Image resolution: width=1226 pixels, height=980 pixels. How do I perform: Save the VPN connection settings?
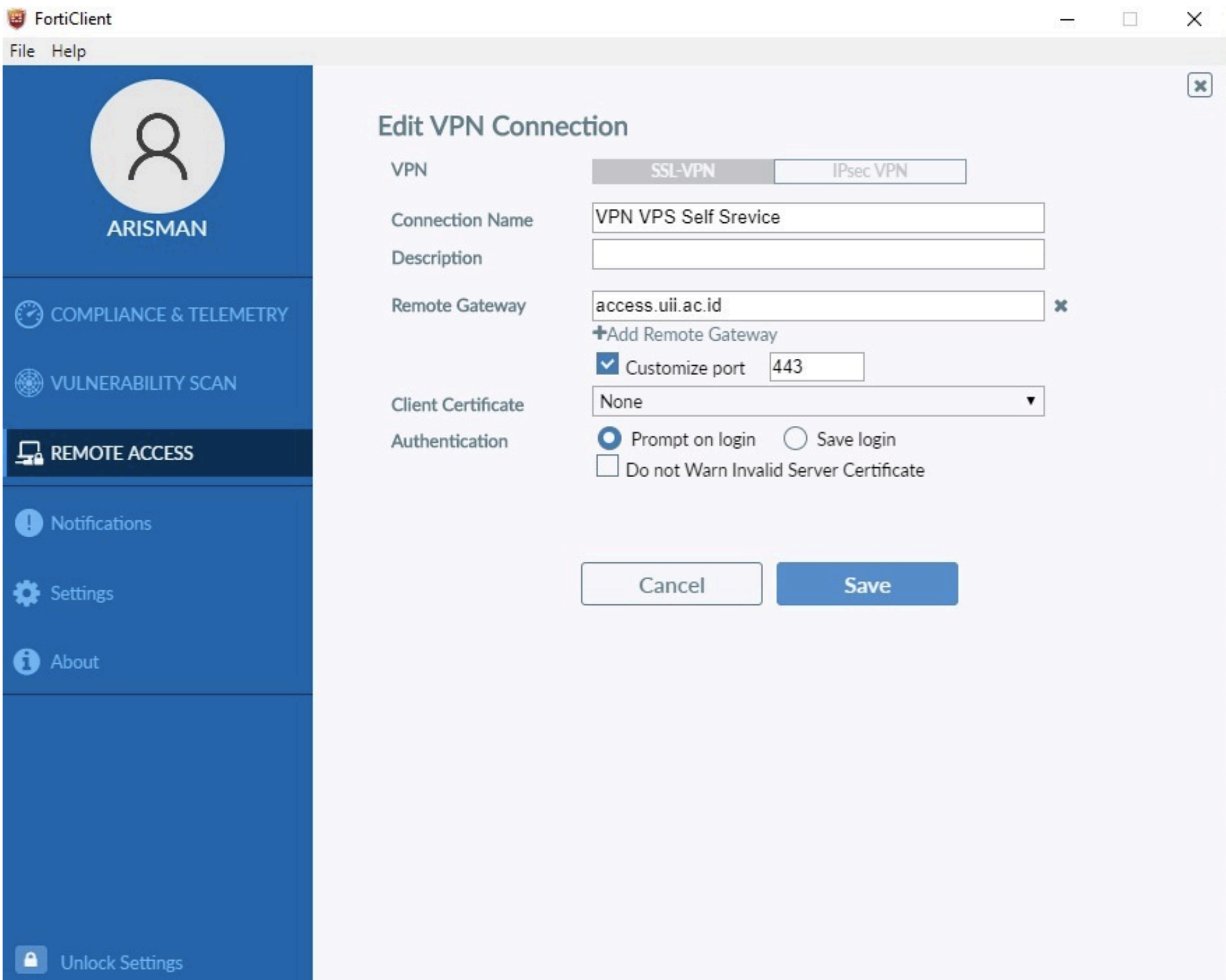867,584
